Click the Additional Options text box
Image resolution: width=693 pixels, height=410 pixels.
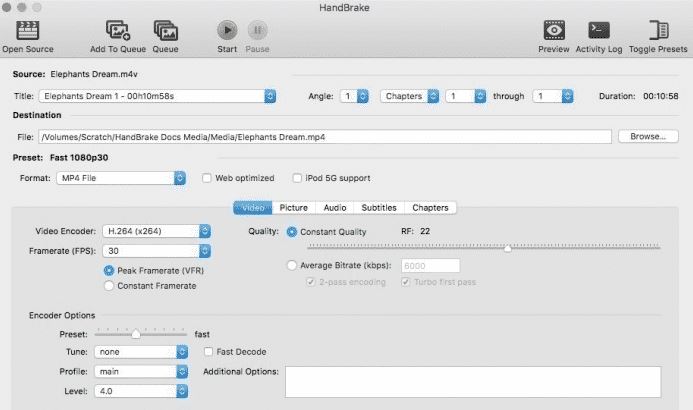click(x=473, y=382)
